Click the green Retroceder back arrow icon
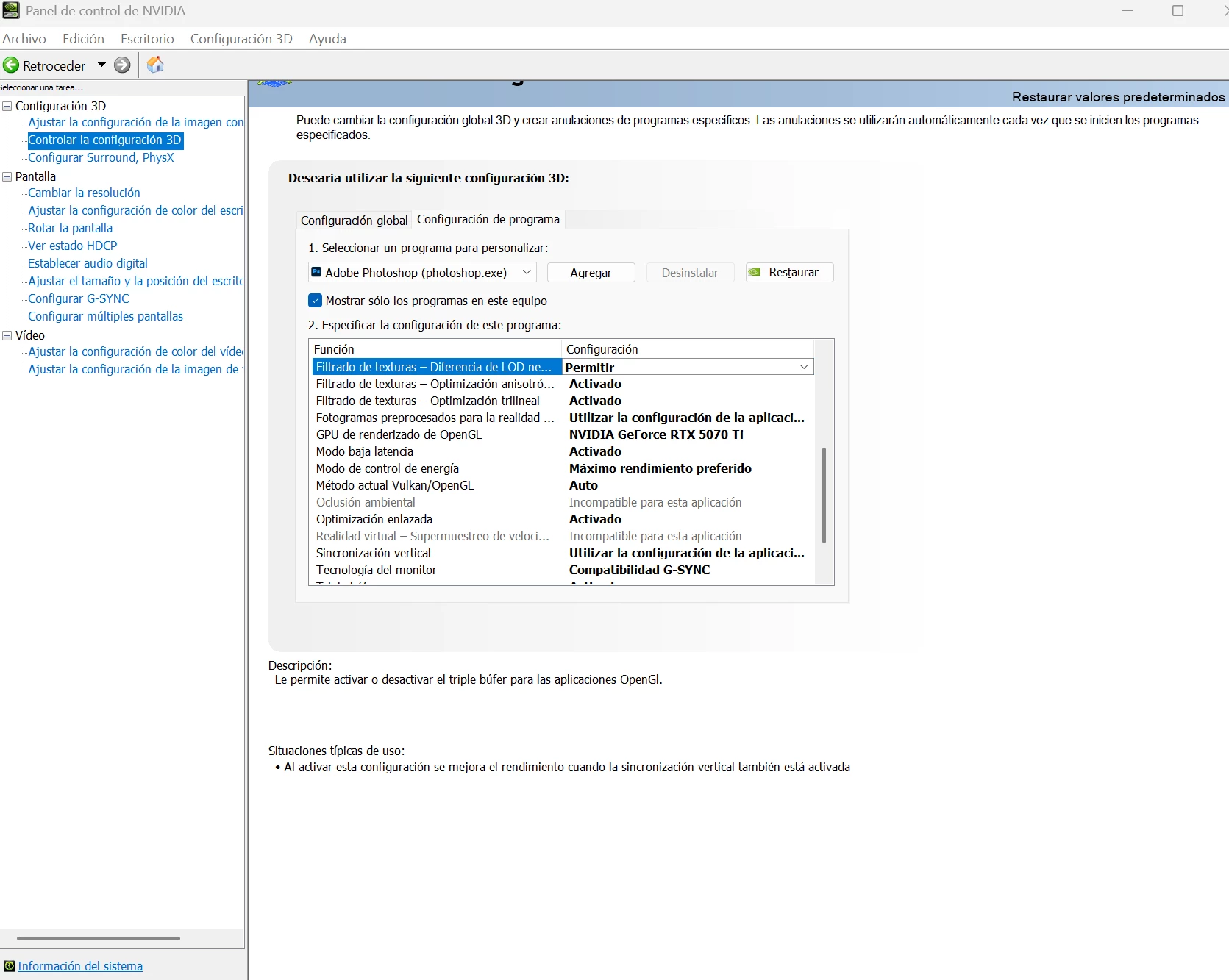This screenshot has height=980, width=1229. point(11,65)
